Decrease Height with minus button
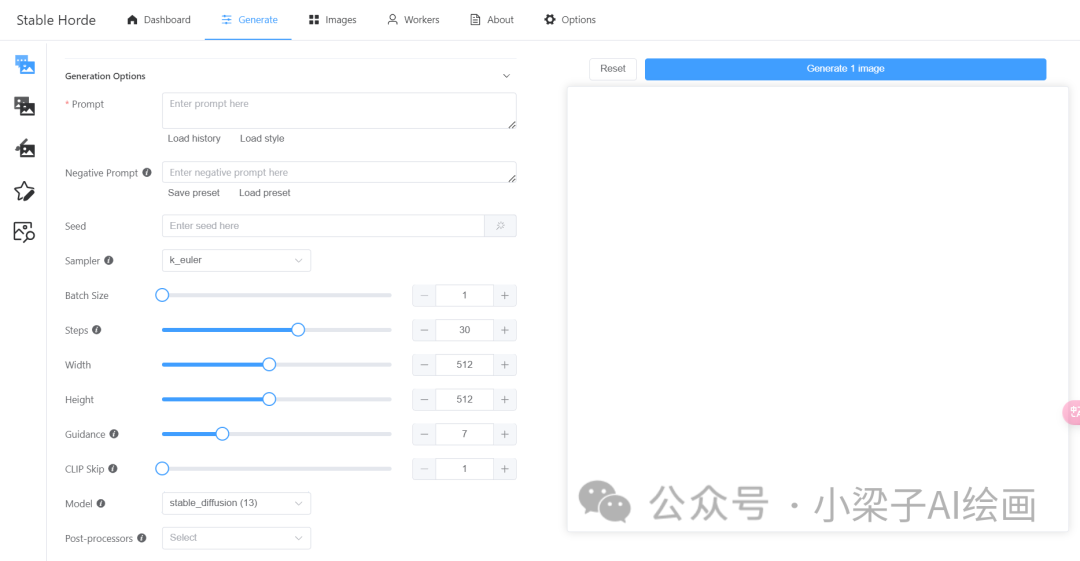 [424, 400]
